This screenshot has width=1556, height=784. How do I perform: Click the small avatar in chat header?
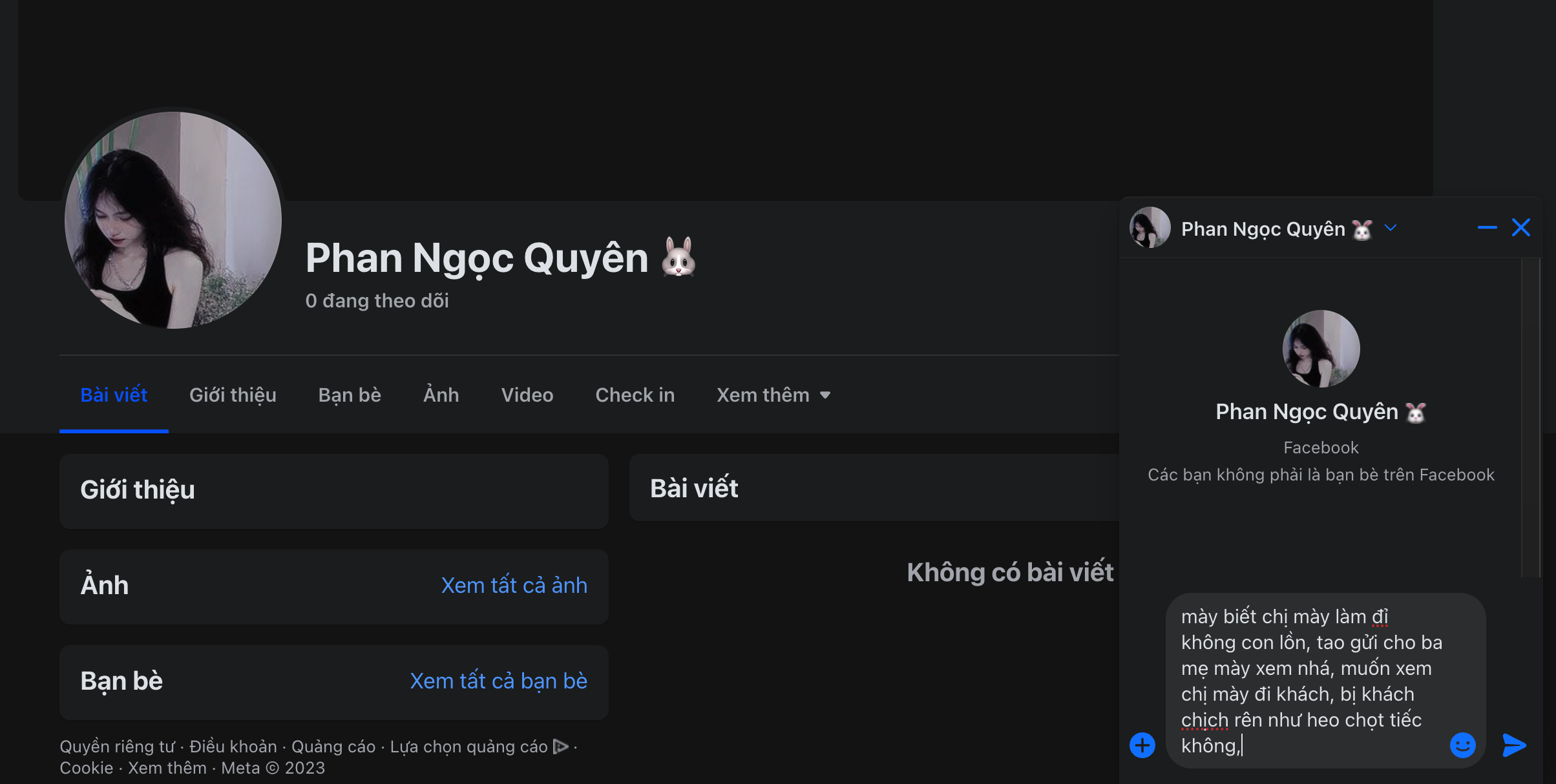tap(1150, 227)
